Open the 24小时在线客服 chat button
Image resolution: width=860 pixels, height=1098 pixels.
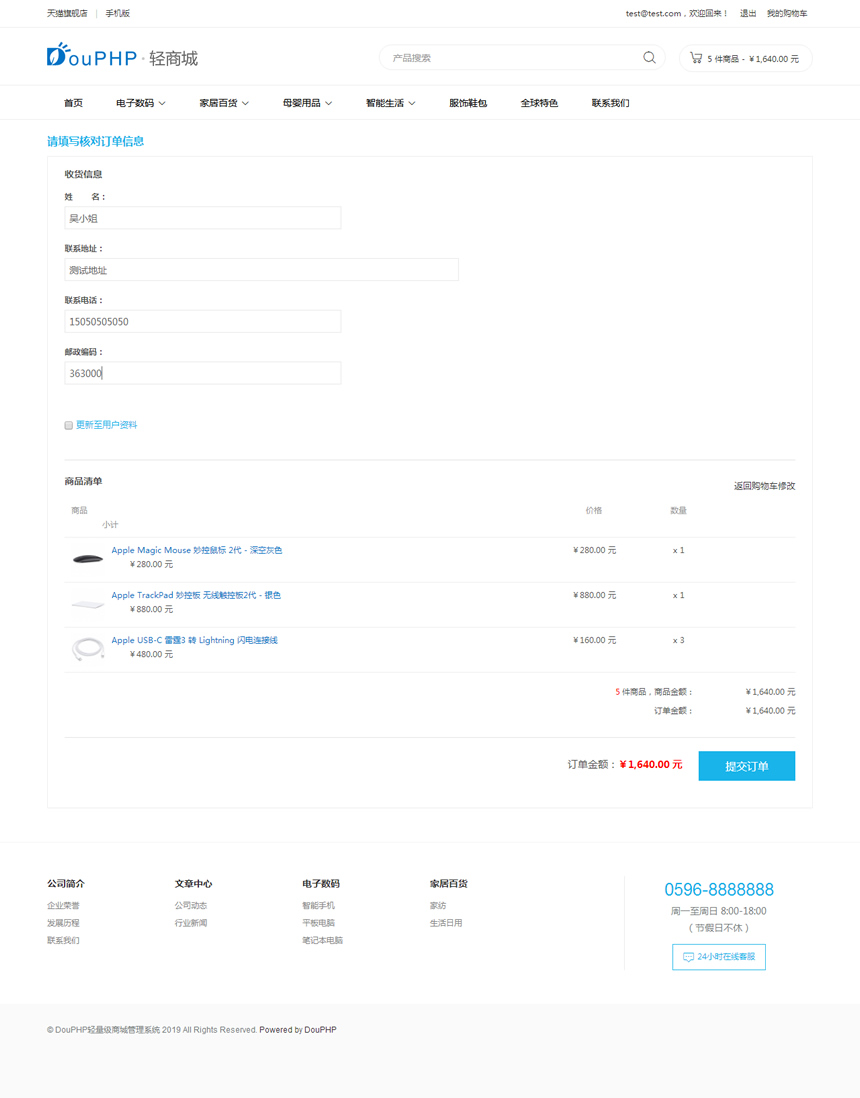pos(719,957)
